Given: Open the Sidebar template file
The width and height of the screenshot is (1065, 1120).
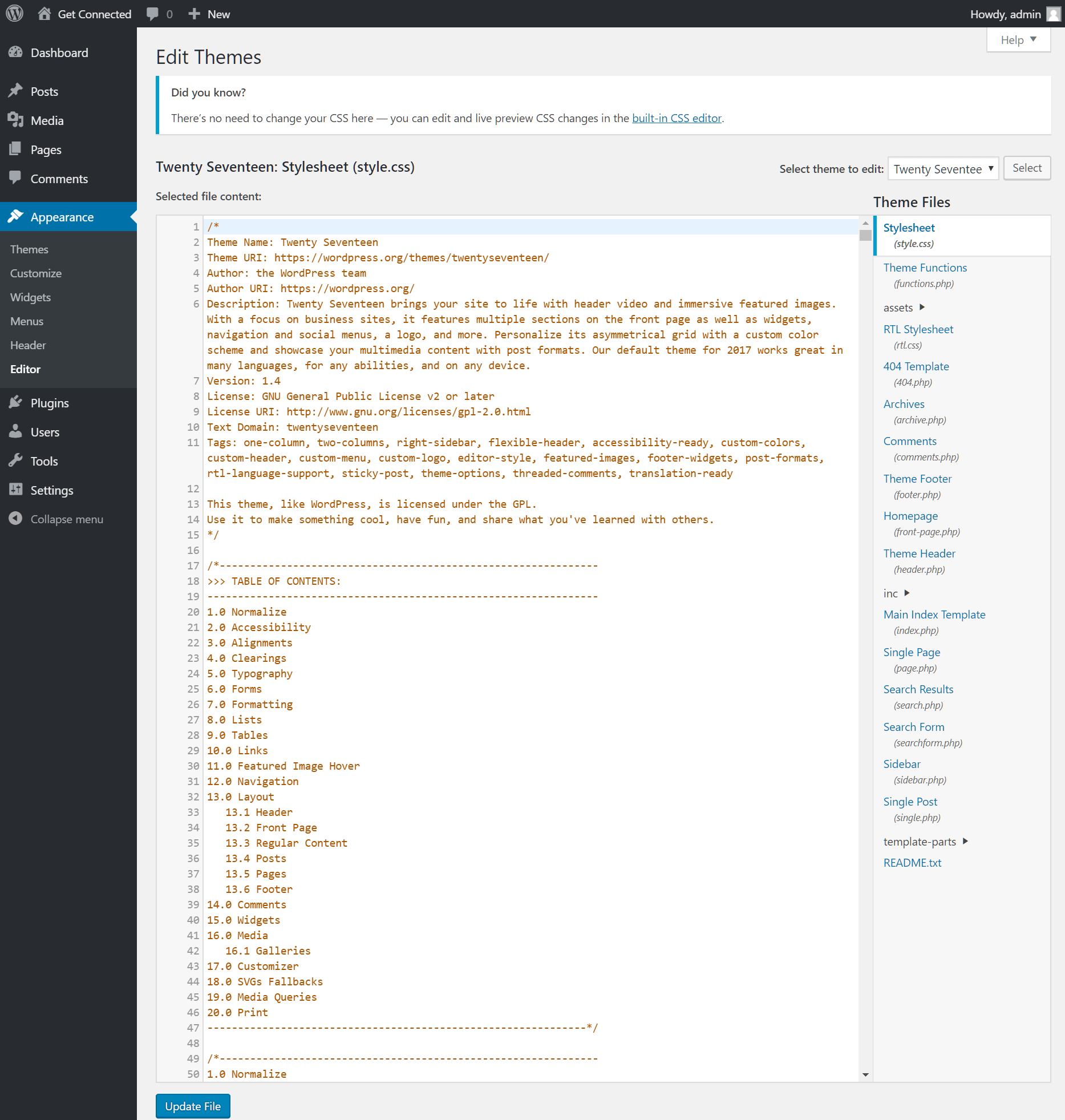Looking at the screenshot, I should [902, 764].
